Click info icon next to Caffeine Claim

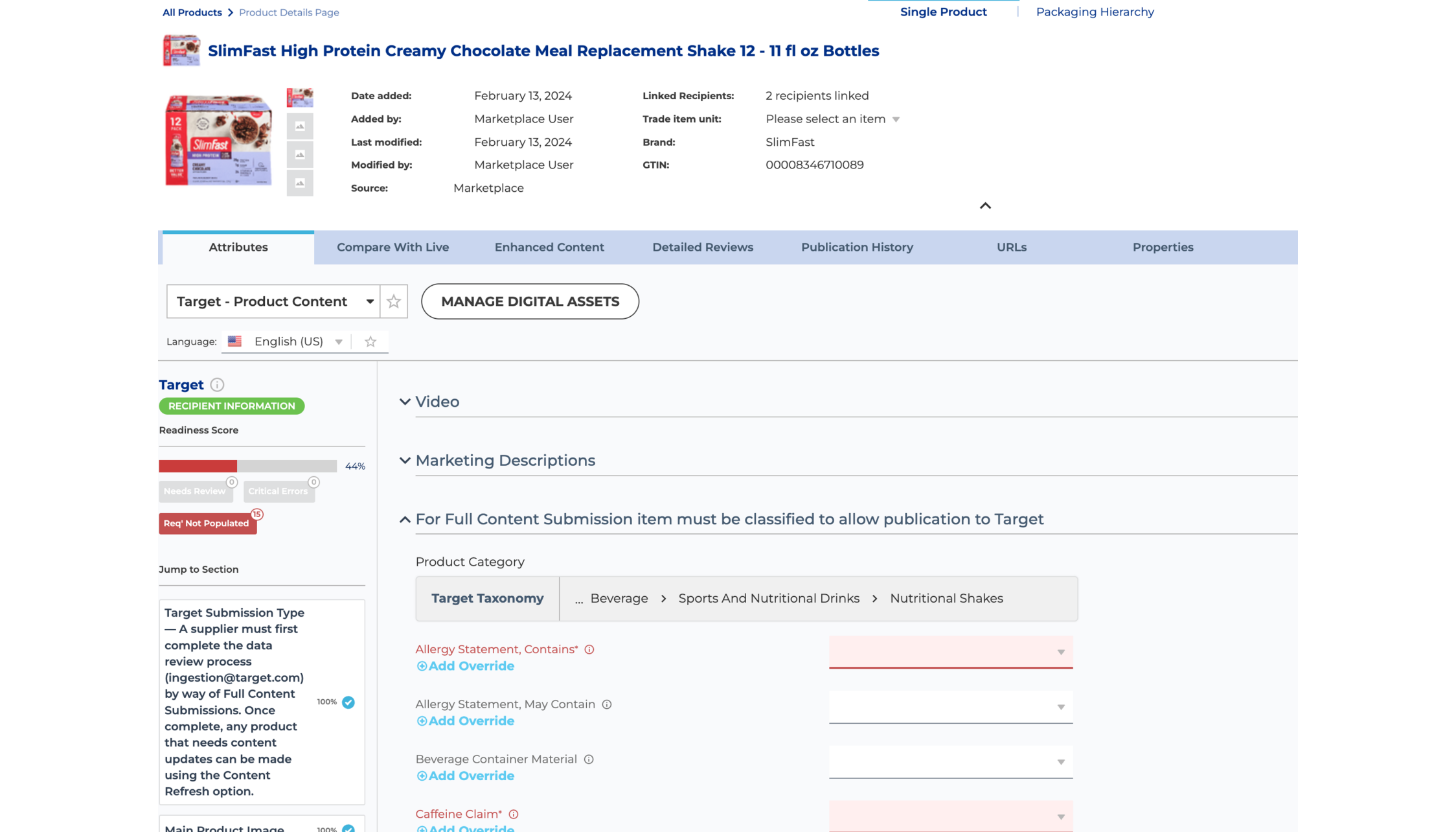(514, 815)
